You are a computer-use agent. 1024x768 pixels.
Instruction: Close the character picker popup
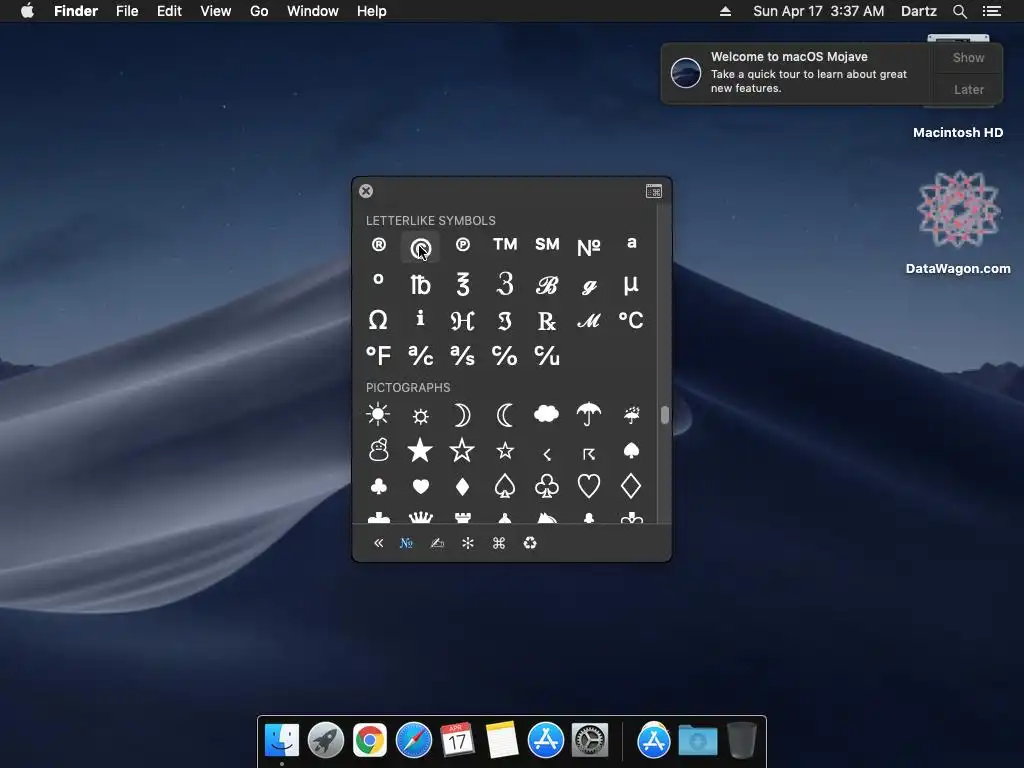pyautogui.click(x=366, y=191)
